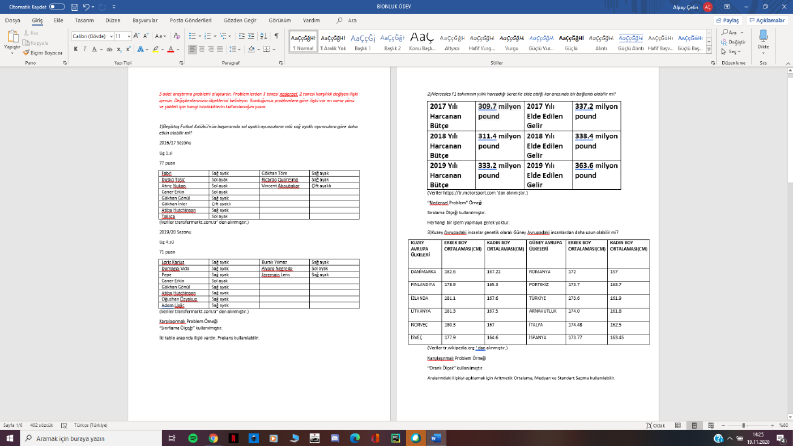Open Spotify from the taskbar
The width and height of the screenshot is (793, 446).
click(x=193, y=438)
